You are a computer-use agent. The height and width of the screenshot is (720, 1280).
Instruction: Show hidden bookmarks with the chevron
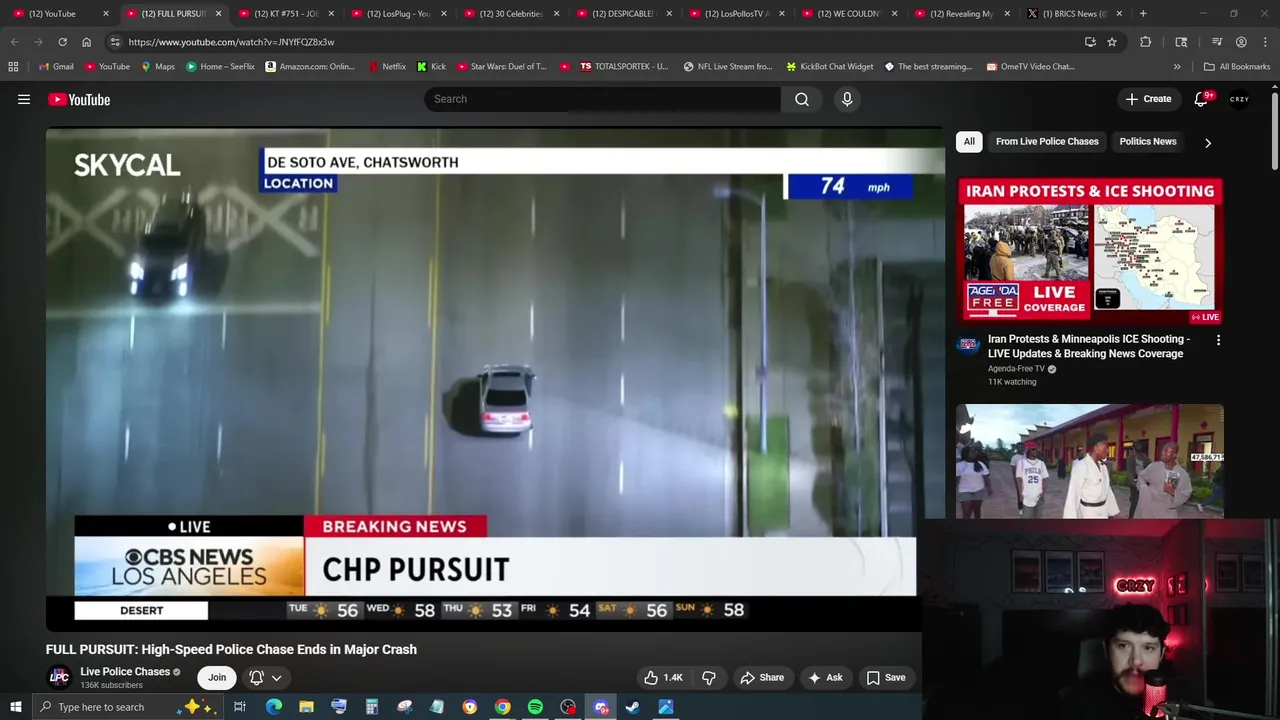coord(1177,66)
